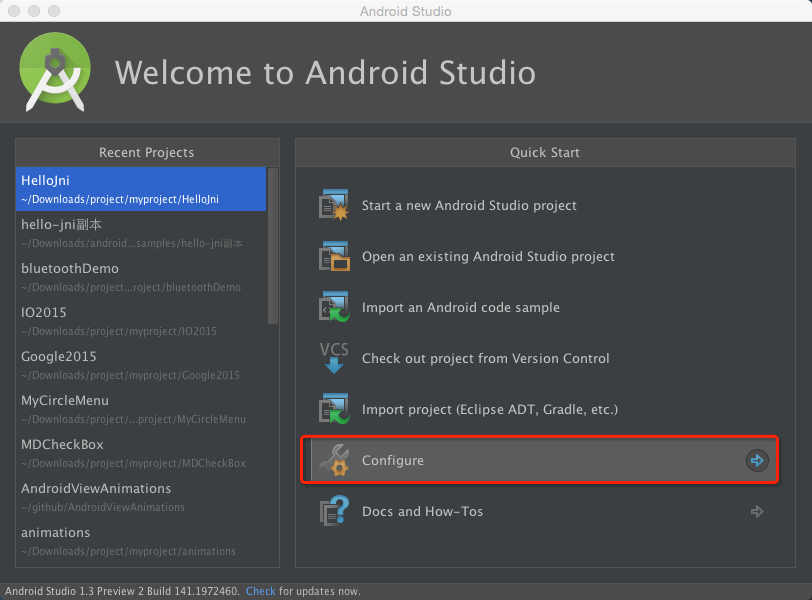Click the ~/Downloads/project/myproject/IO2015 path
Viewport: 812px width, 600px height.
119,331
